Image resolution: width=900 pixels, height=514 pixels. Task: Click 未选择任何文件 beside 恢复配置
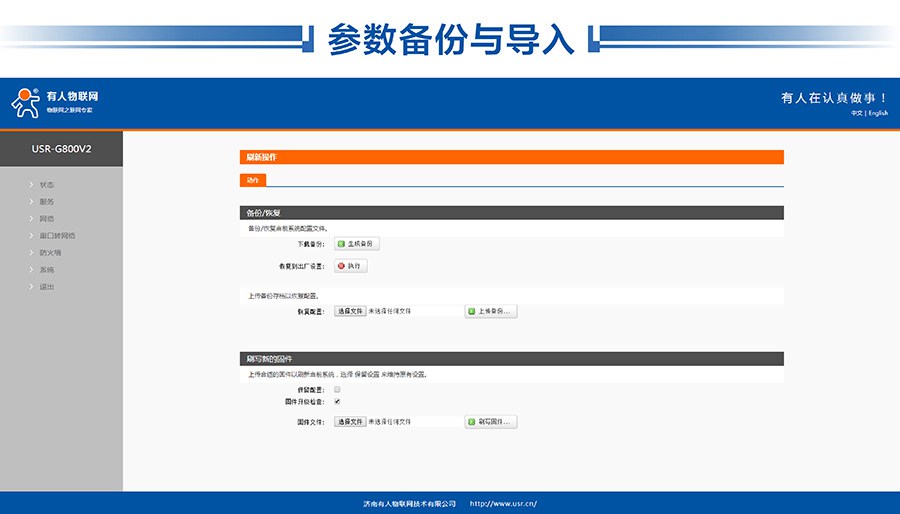(390, 311)
